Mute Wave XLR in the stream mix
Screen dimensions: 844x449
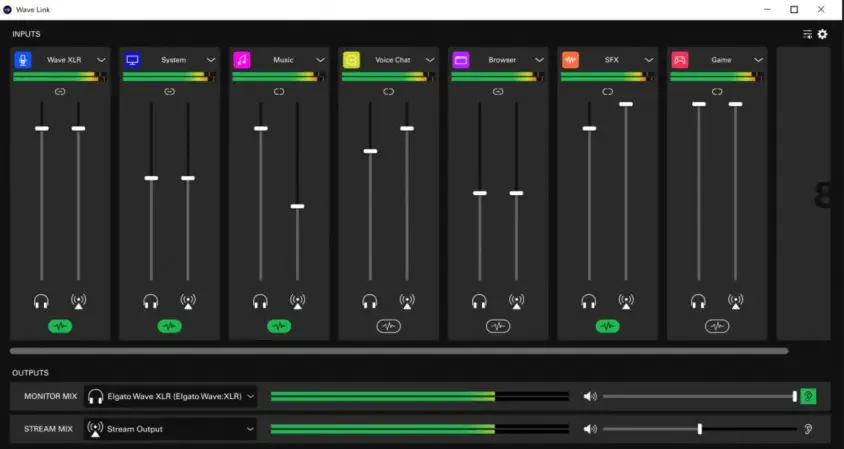click(x=79, y=301)
